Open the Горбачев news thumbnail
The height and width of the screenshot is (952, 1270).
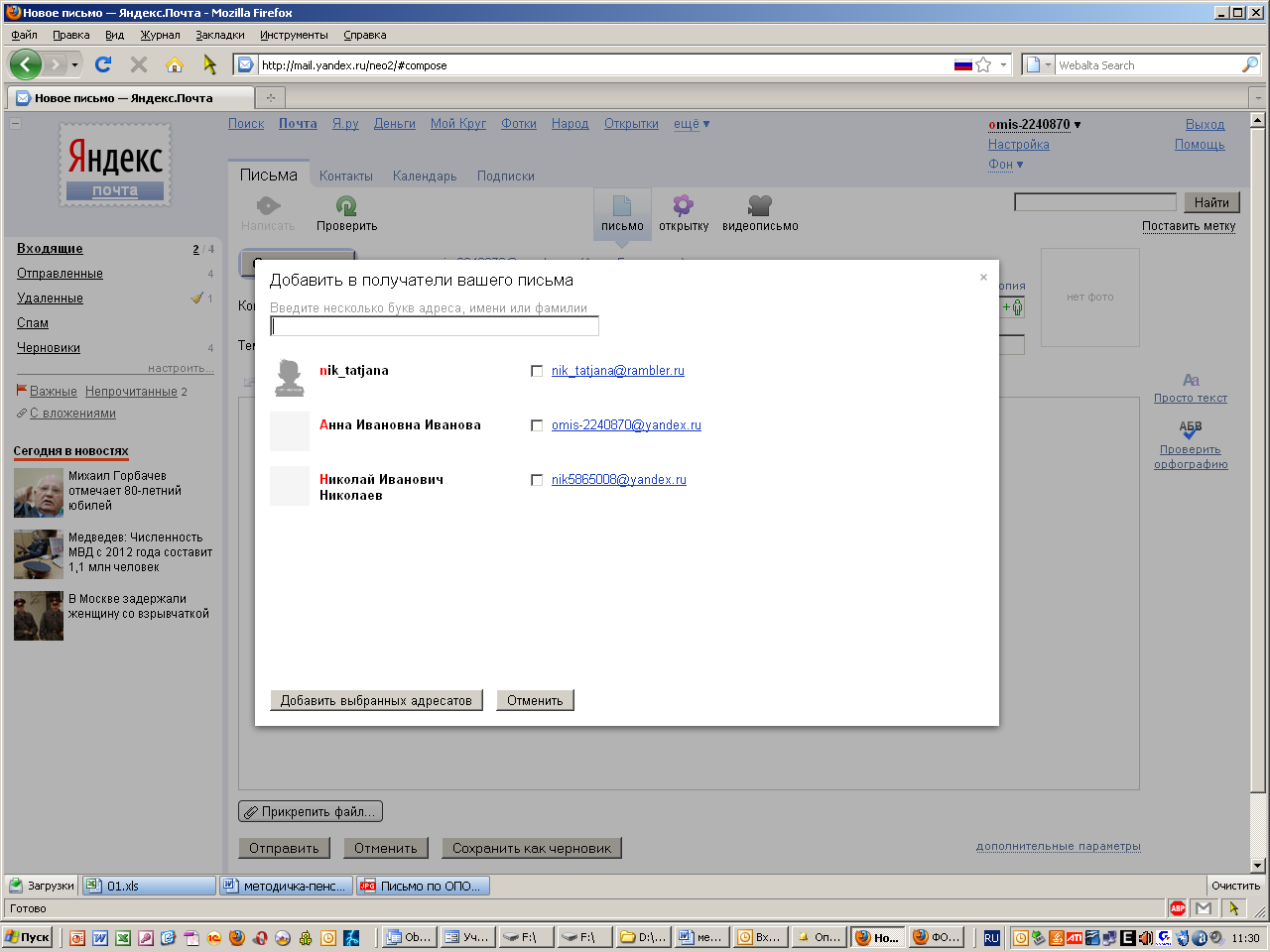[39, 493]
